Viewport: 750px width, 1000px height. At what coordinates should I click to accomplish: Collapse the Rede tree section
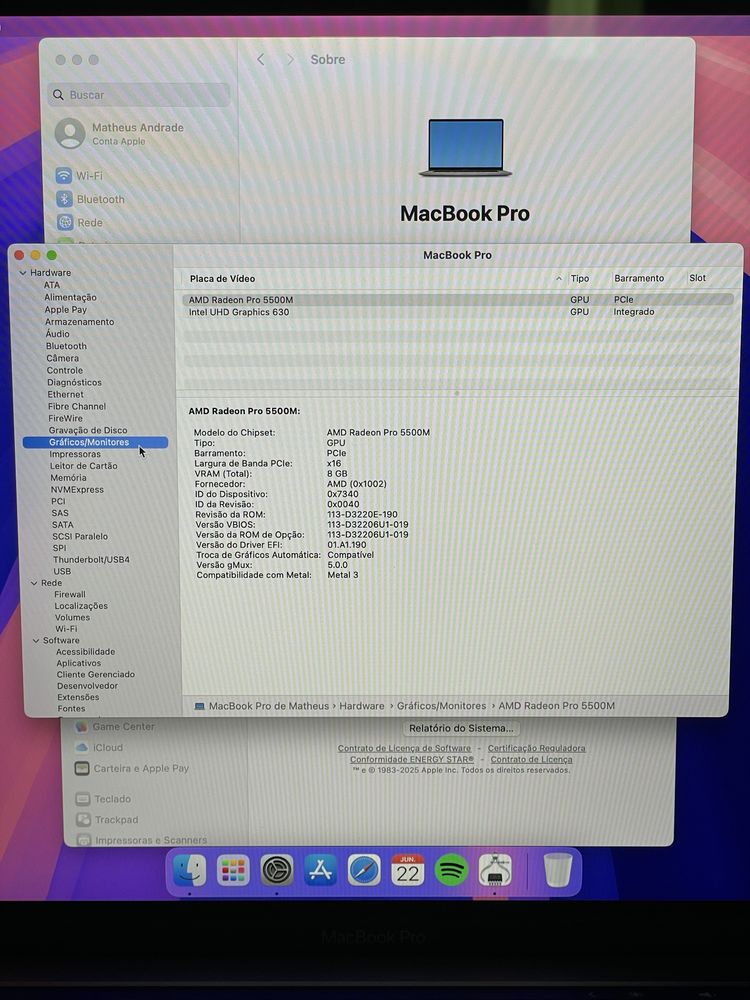(34, 583)
